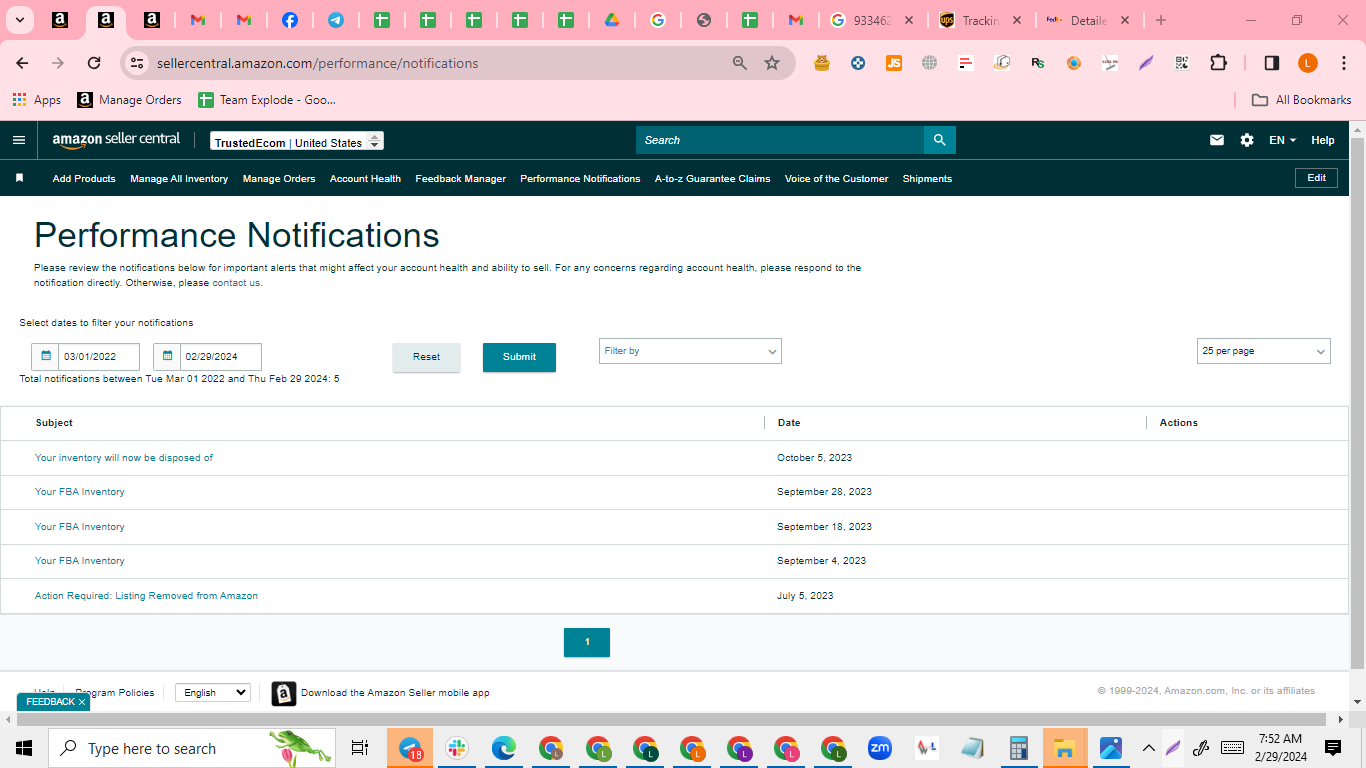Click the calendar icon beside the 03/01/2022 date
This screenshot has width=1366, height=768.
(45, 356)
